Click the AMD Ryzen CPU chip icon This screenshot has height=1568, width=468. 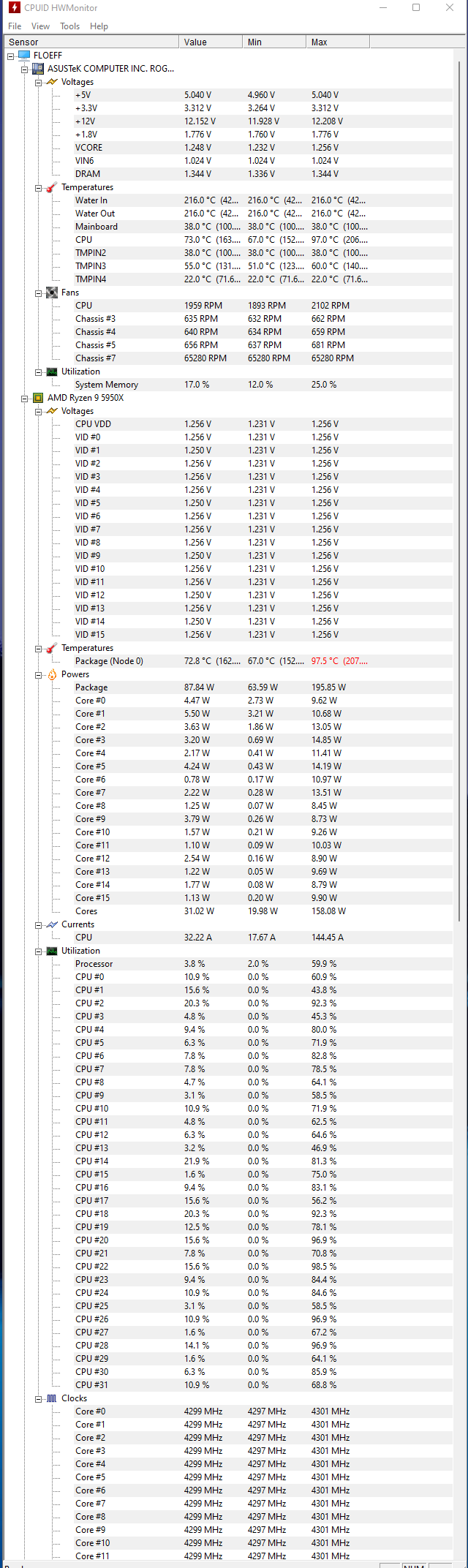tap(38, 398)
